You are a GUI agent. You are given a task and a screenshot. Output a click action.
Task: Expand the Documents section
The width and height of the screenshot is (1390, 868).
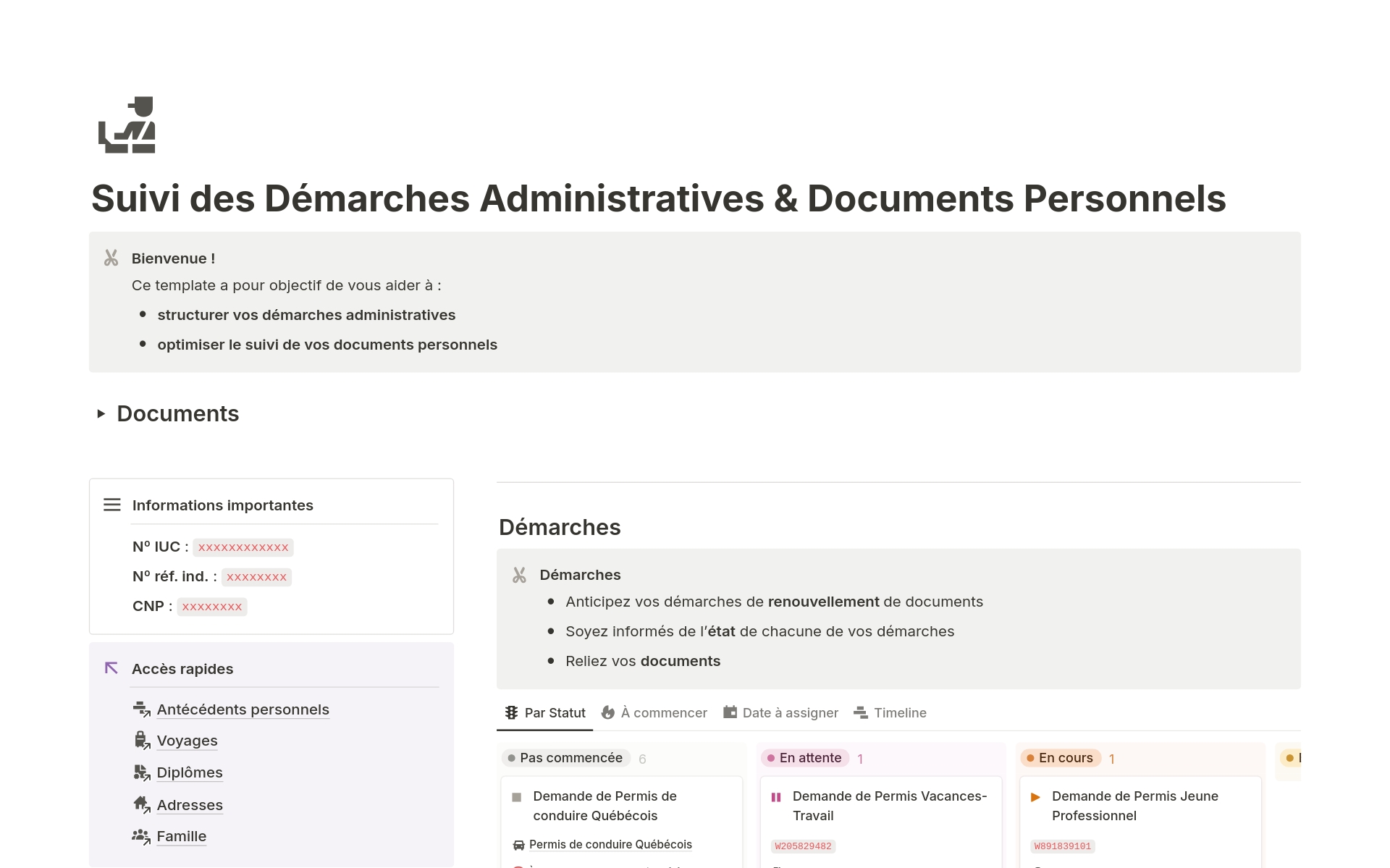pos(101,414)
